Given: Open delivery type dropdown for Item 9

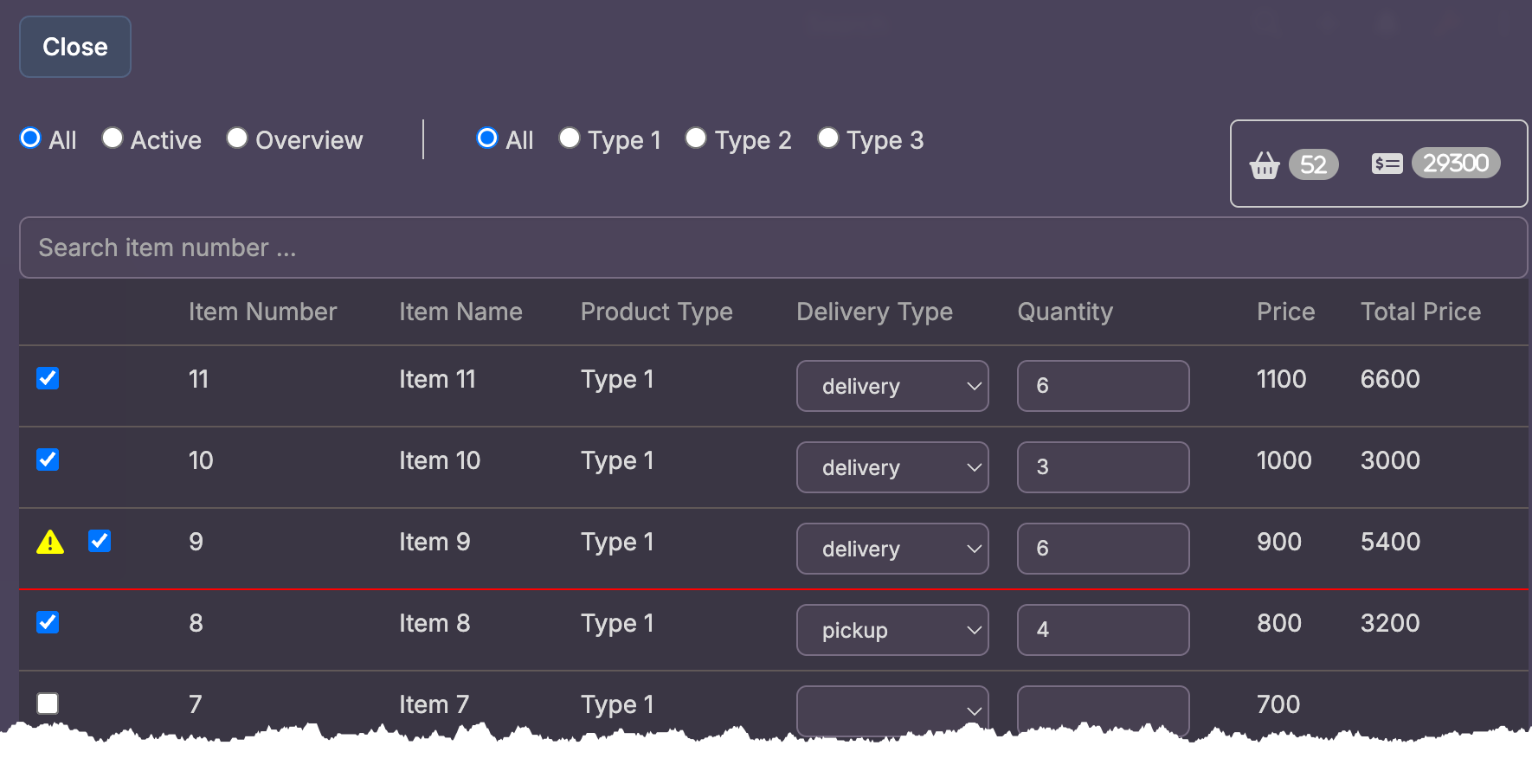Looking at the screenshot, I should 892,549.
